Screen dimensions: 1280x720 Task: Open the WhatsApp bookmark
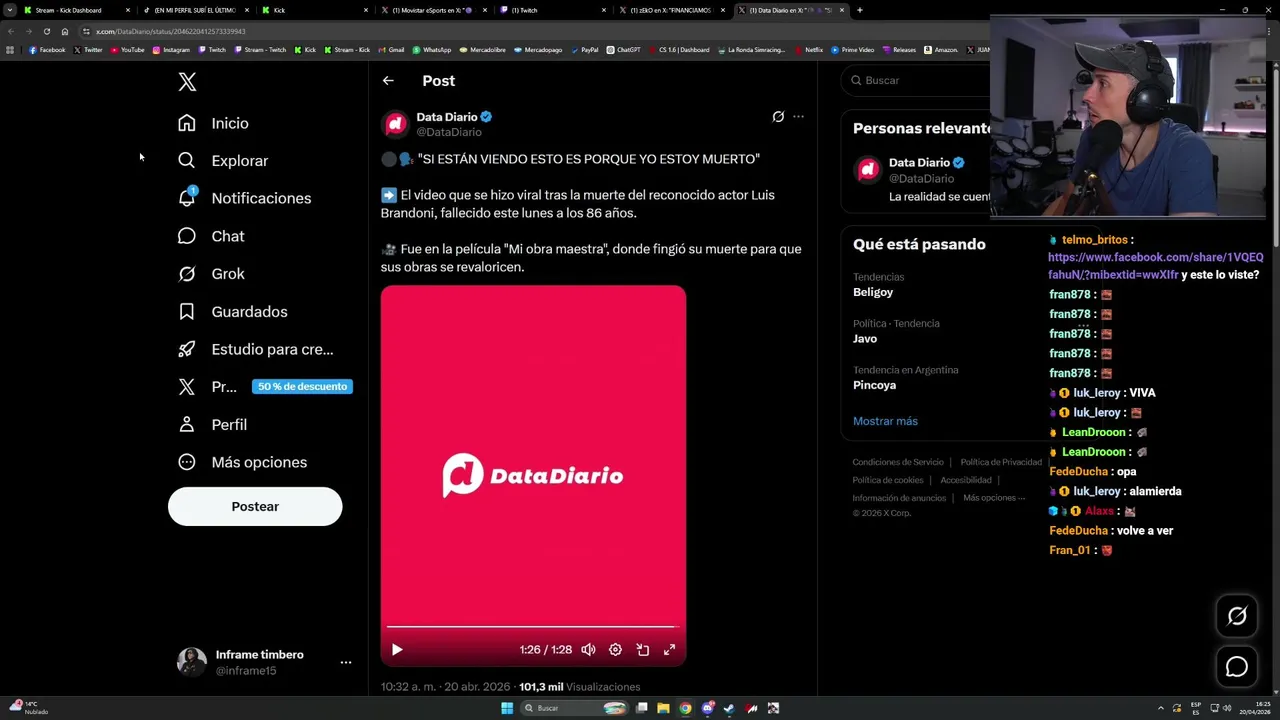[431, 50]
